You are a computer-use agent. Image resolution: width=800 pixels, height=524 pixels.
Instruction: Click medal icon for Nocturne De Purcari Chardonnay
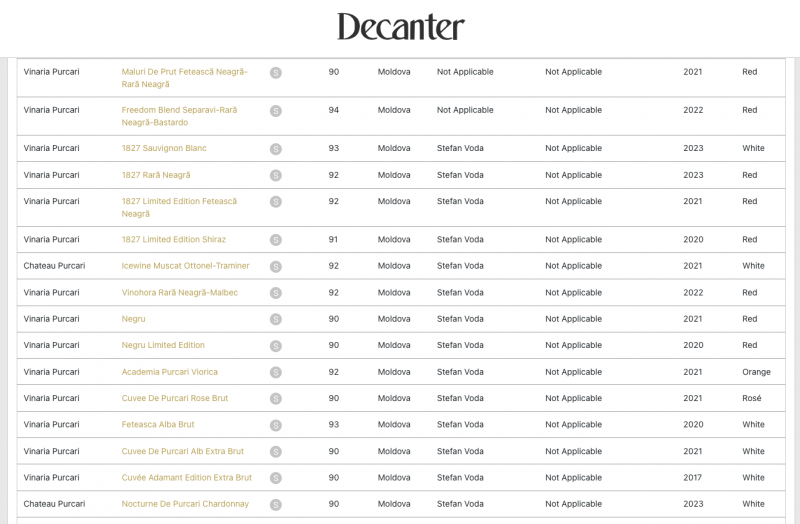coord(276,505)
